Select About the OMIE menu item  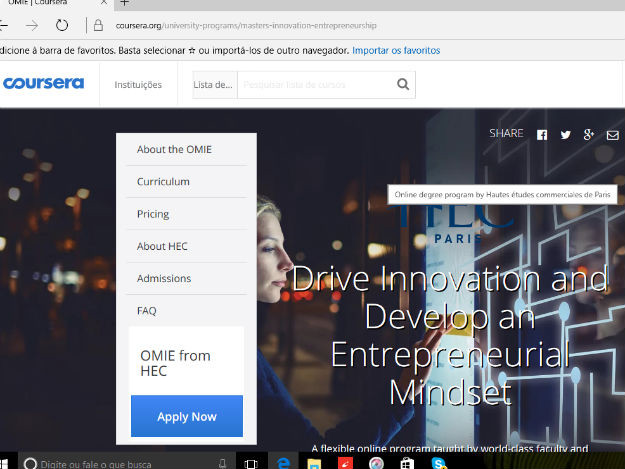click(174, 149)
